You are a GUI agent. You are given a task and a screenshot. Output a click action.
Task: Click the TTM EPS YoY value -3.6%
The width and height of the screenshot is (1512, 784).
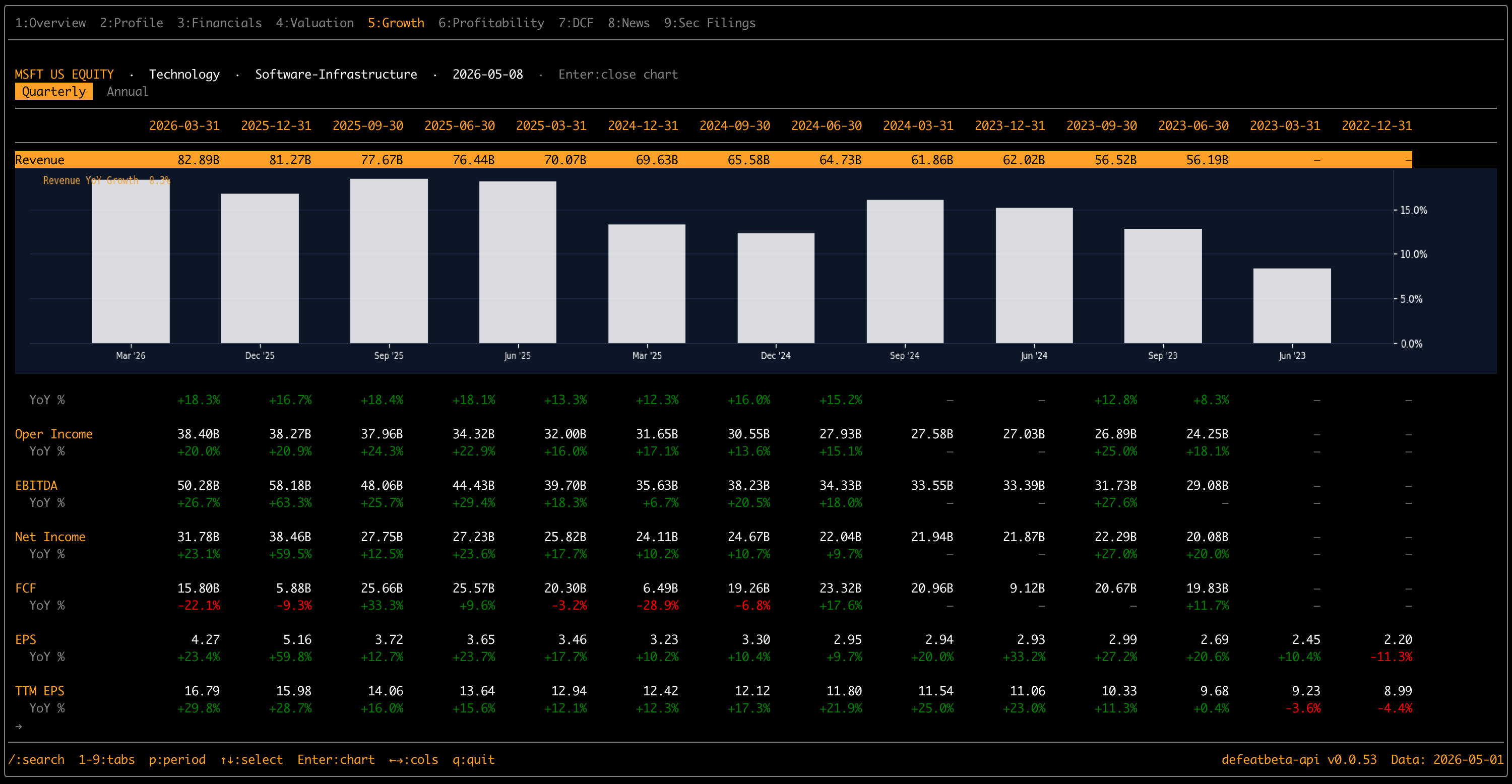coord(1303,708)
